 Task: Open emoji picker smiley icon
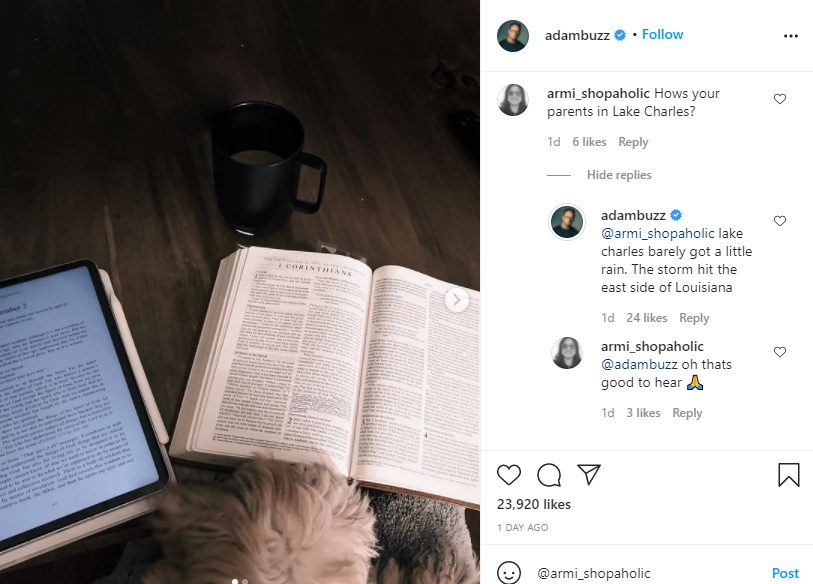tap(509, 572)
